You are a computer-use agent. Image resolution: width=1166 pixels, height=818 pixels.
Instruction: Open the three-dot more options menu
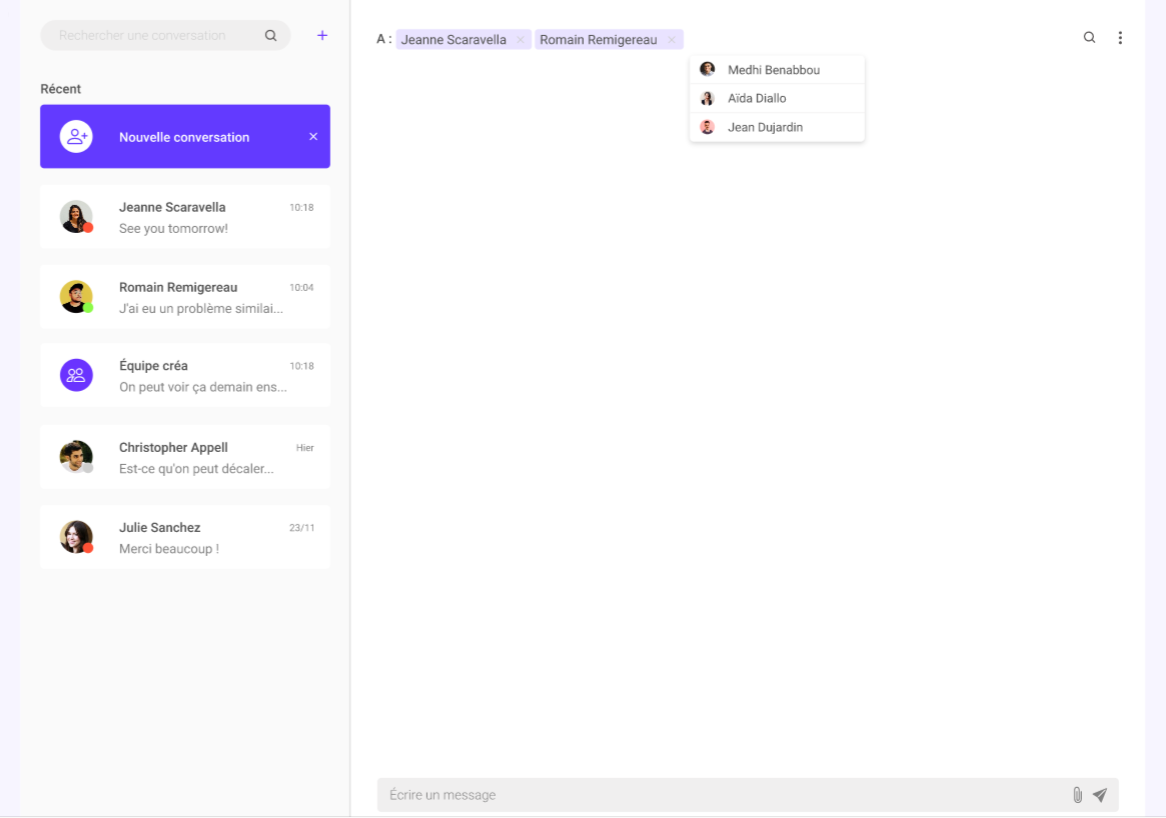pos(1120,38)
